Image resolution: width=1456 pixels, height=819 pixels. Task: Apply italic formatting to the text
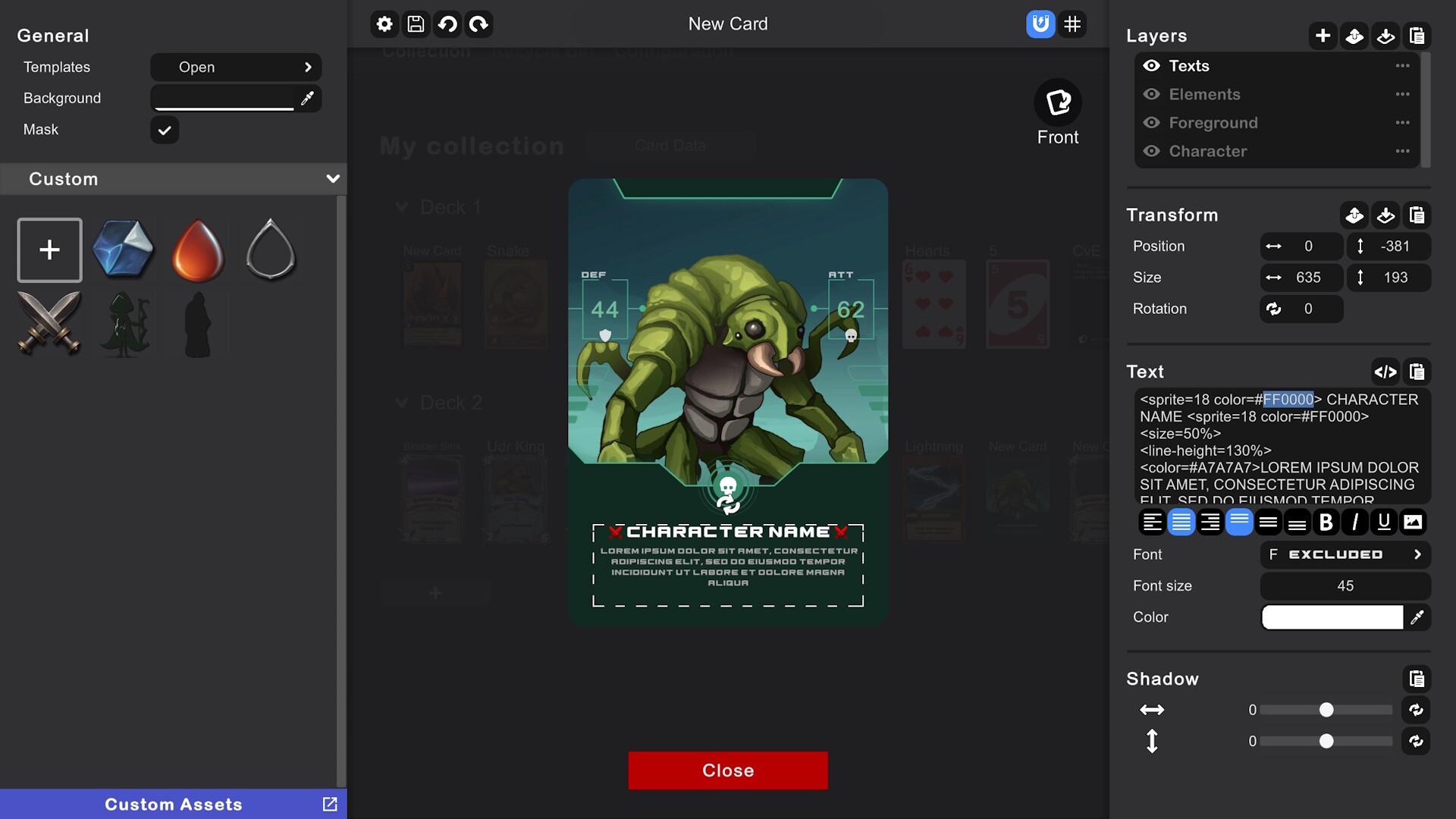(x=1354, y=522)
